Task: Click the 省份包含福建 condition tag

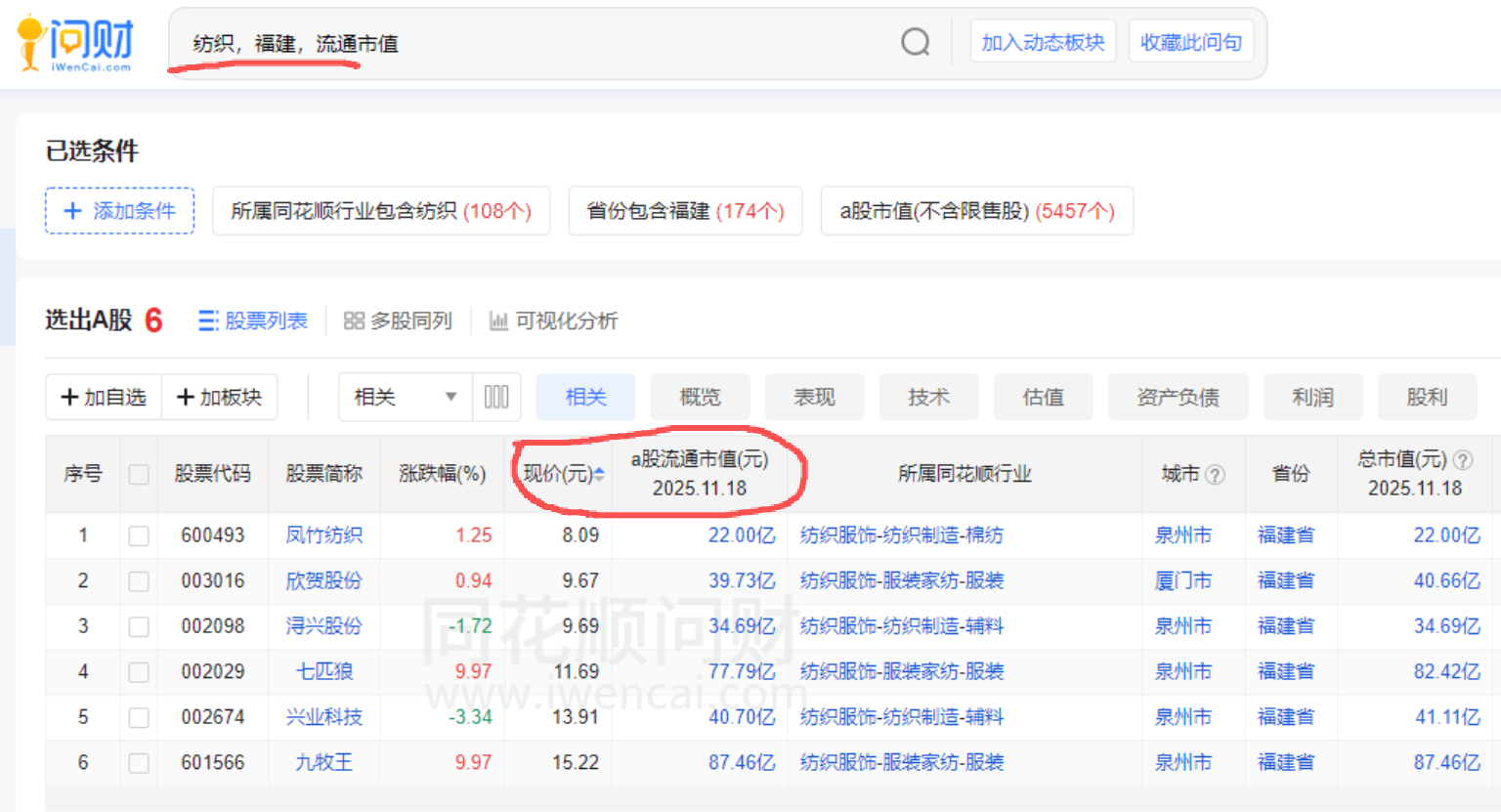Action: 685,210
